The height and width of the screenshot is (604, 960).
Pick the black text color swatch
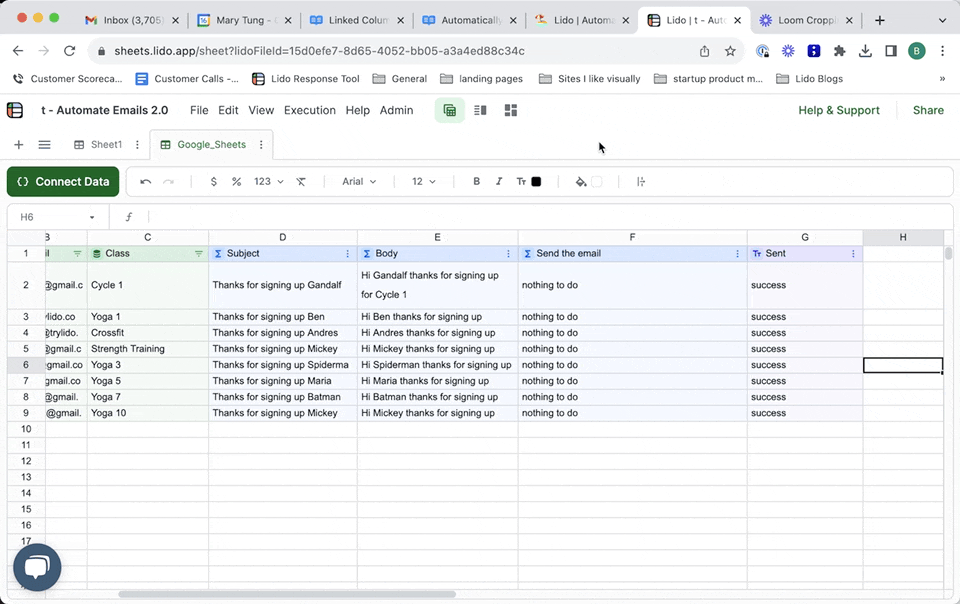536,182
